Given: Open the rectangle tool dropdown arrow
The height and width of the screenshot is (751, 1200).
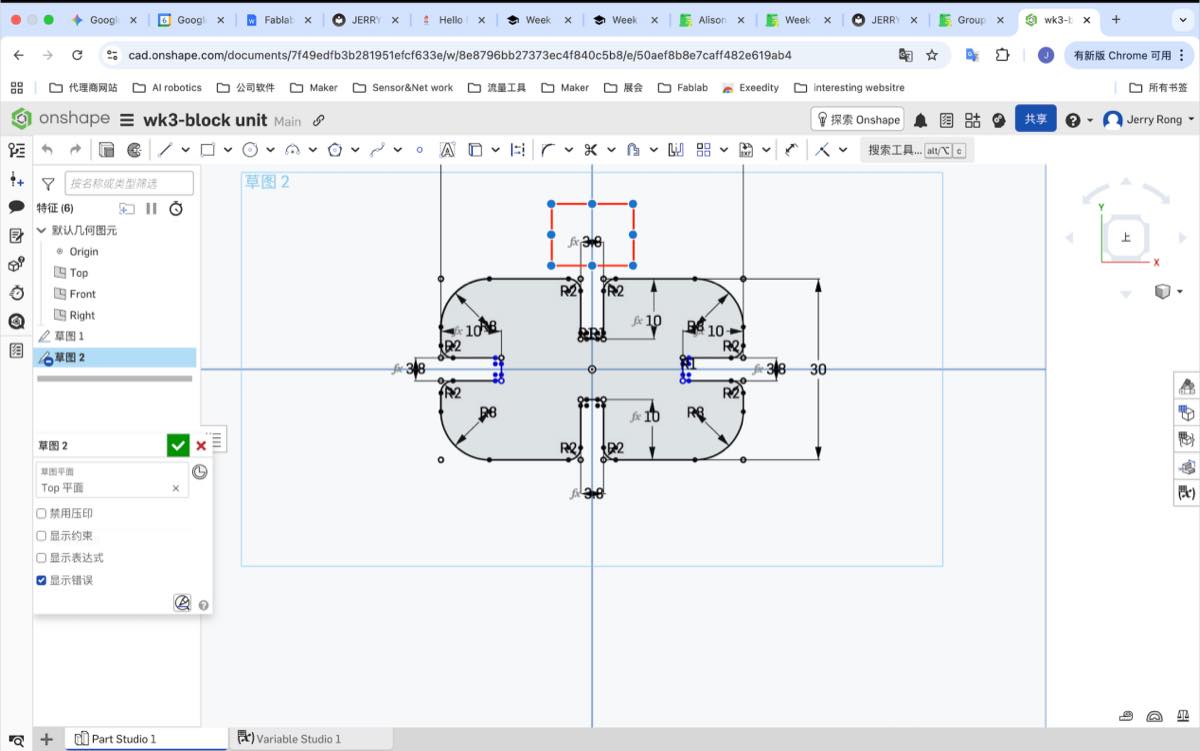Looking at the screenshot, I should [228, 150].
